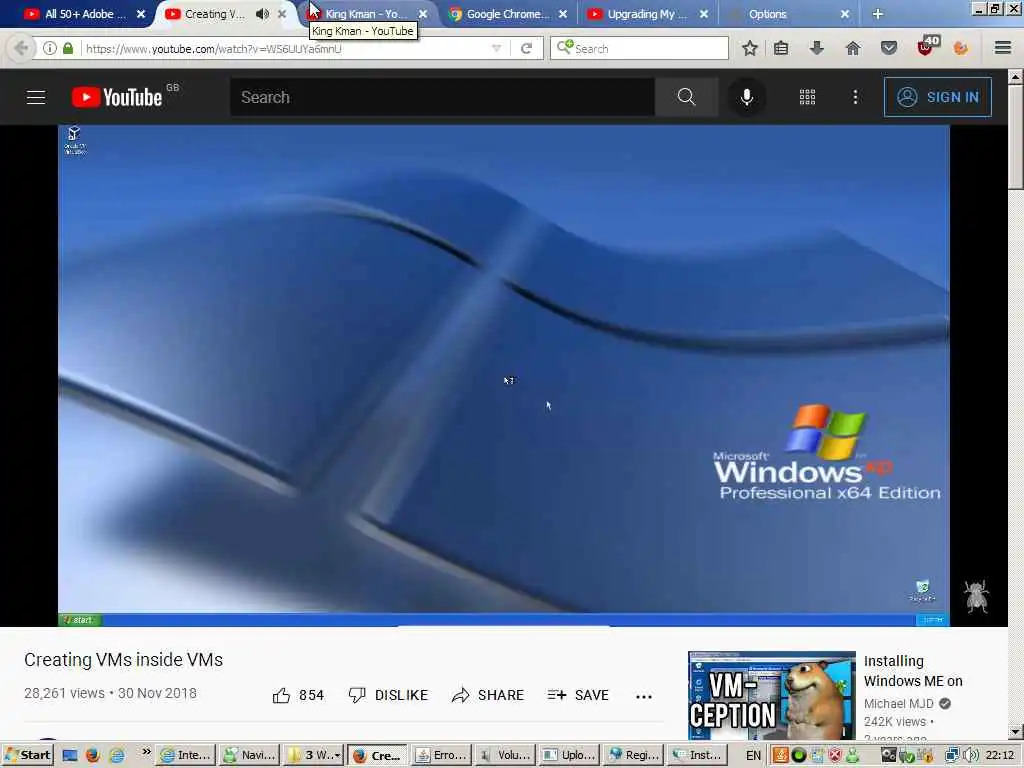
Task: Open the Windows Start menu
Action: 27,755
